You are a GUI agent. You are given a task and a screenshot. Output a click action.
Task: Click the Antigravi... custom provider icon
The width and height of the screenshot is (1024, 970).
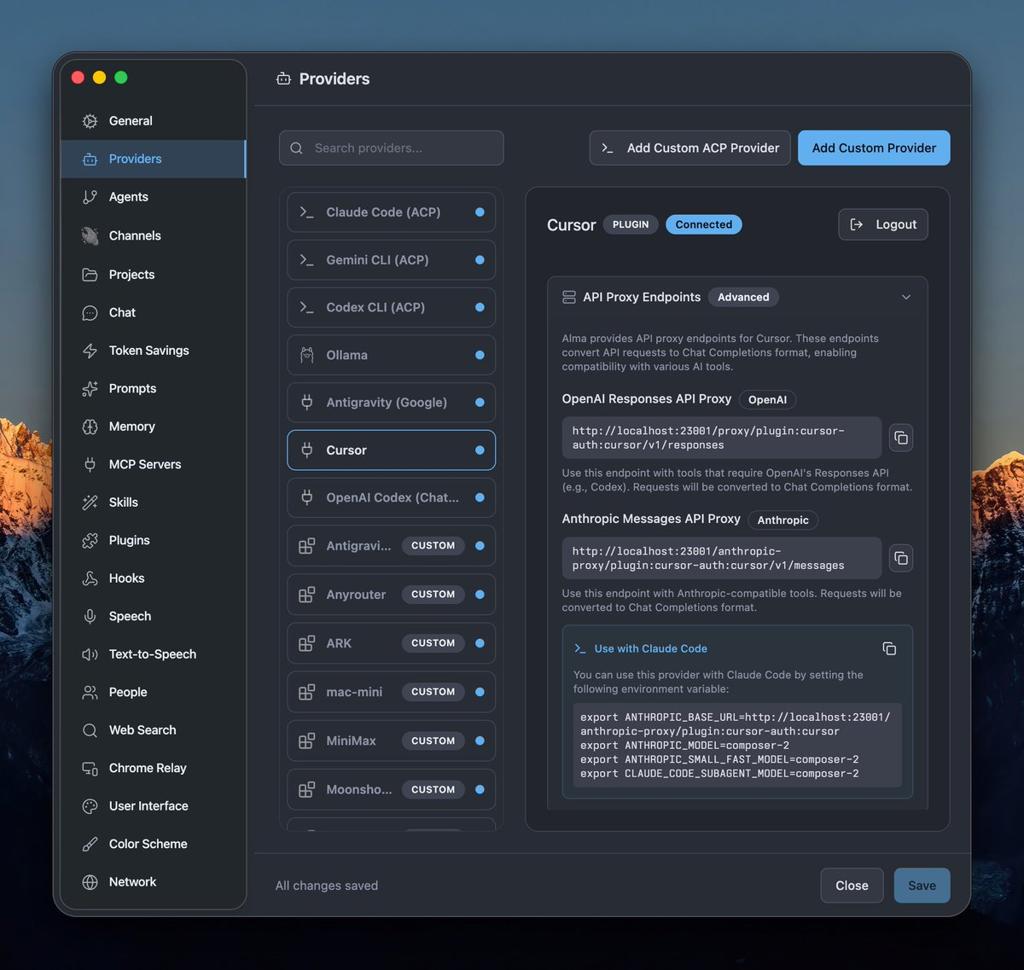point(307,545)
